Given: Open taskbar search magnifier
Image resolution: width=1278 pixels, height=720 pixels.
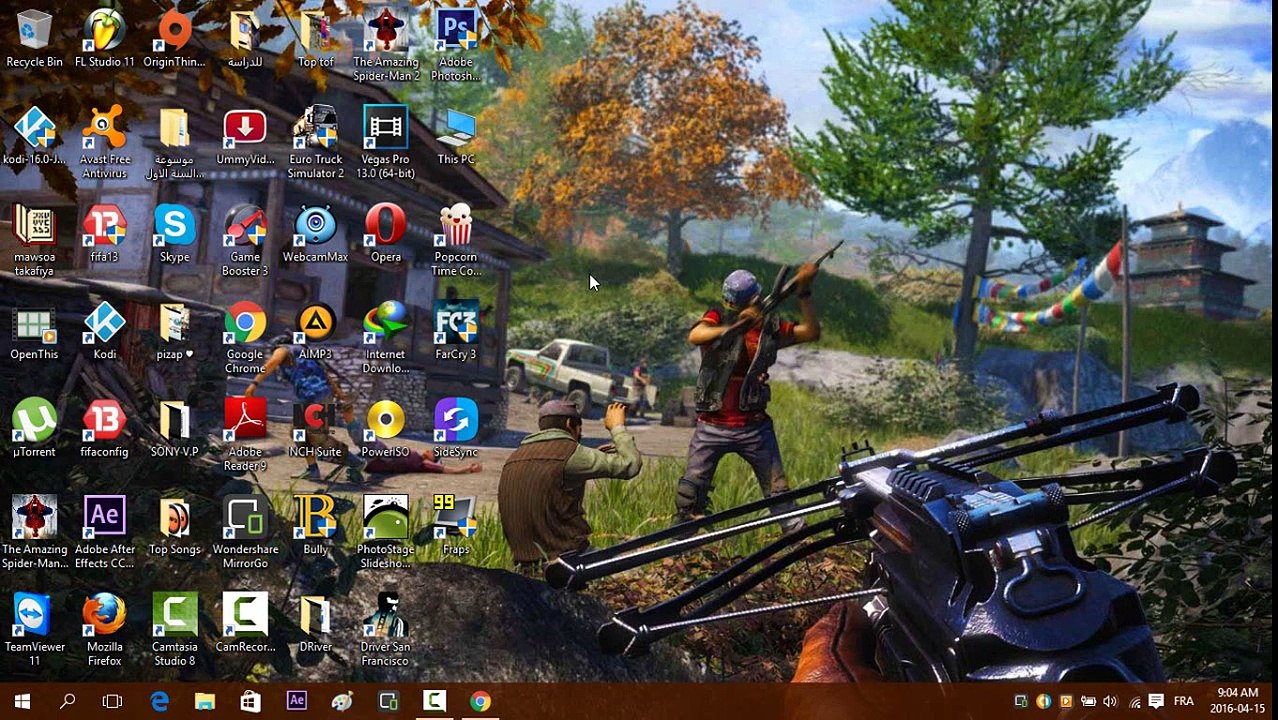Looking at the screenshot, I should [67, 702].
